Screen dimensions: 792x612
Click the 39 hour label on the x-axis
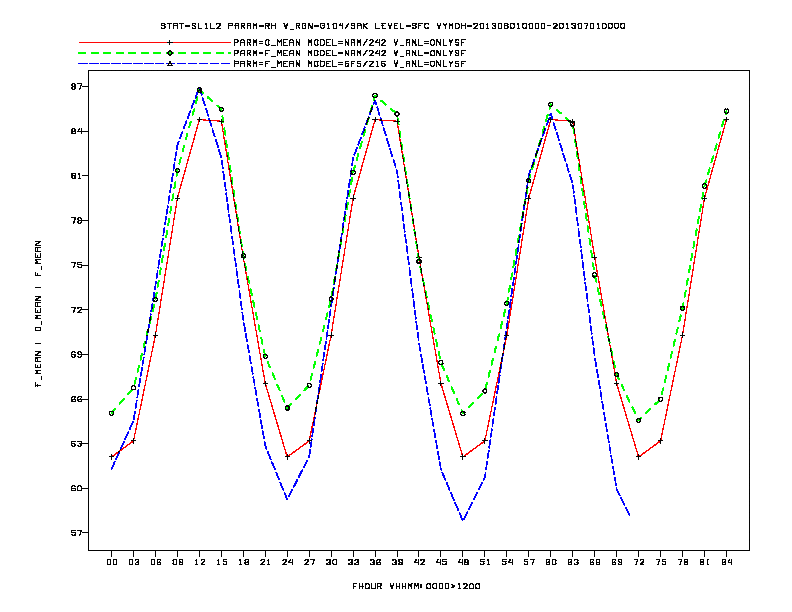point(397,562)
